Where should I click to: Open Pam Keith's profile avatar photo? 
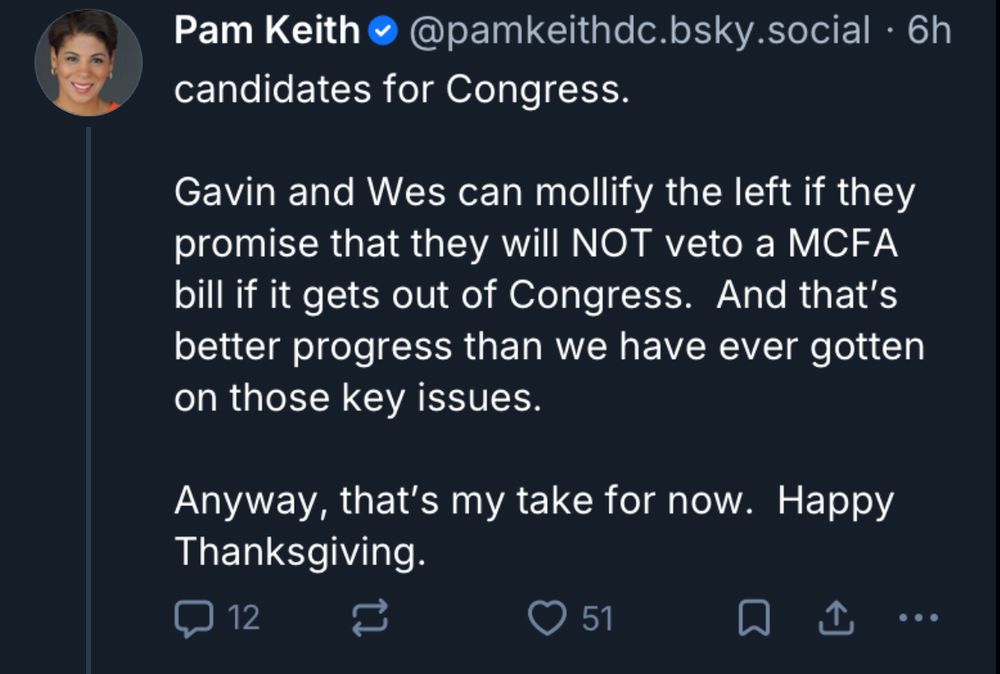[88, 63]
